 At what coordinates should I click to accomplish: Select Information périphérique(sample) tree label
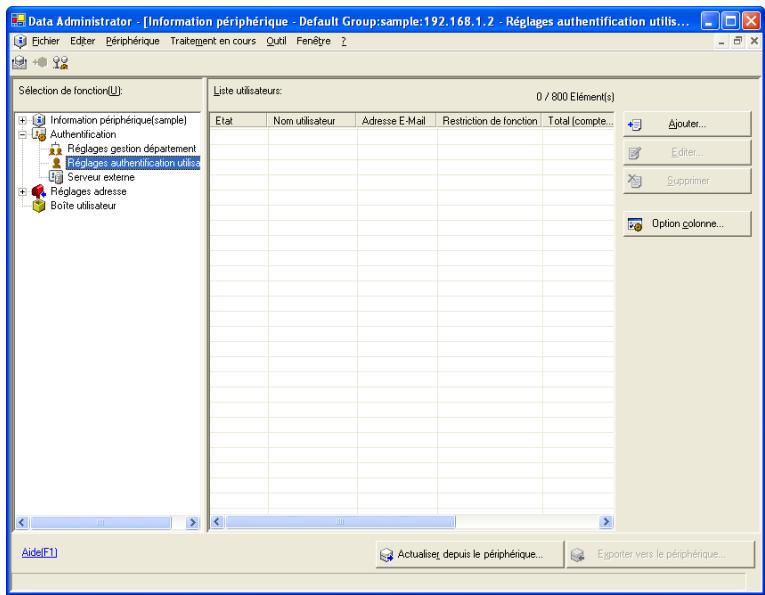pyautogui.click(x=119, y=120)
